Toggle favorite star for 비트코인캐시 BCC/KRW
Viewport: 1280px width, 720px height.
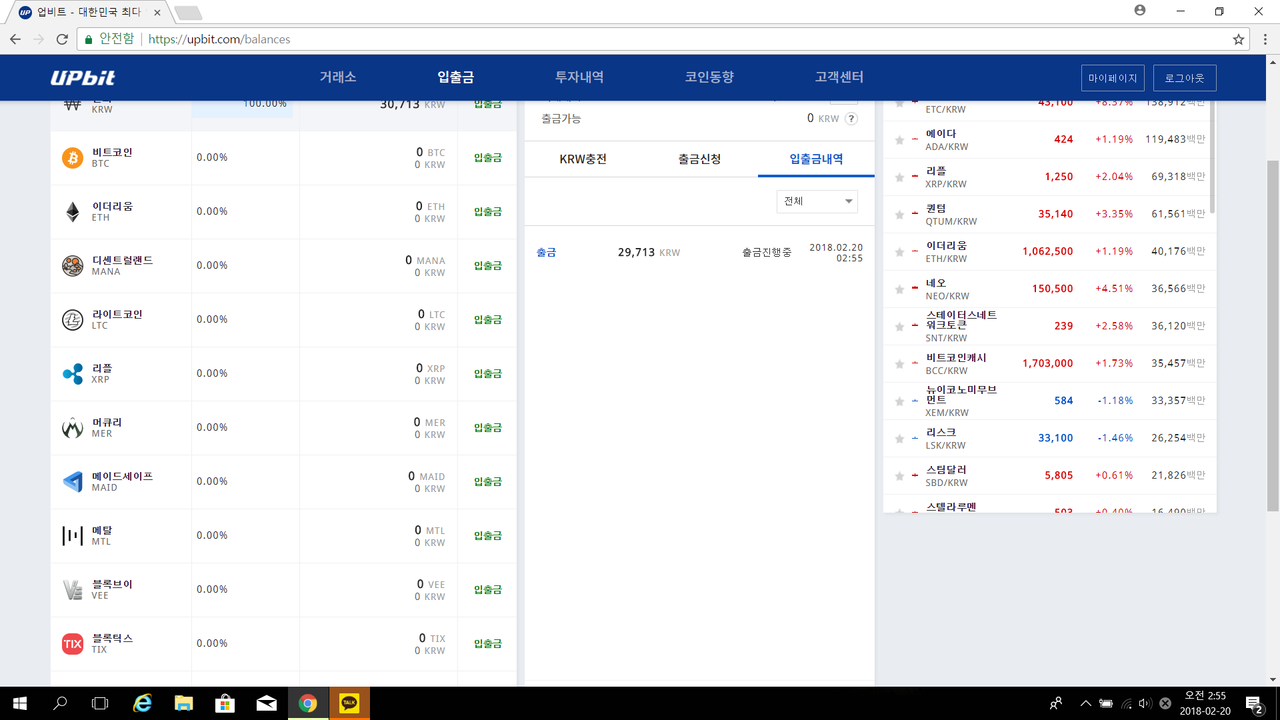point(899,363)
